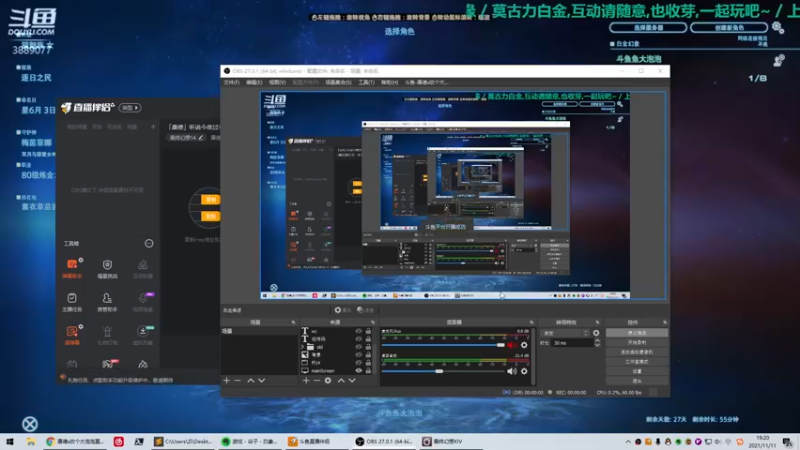Viewport: 800px width, 450px height.
Task: Open settings gear for the 麦克风/Aux mixer channel
Action: tap(524, 345)
